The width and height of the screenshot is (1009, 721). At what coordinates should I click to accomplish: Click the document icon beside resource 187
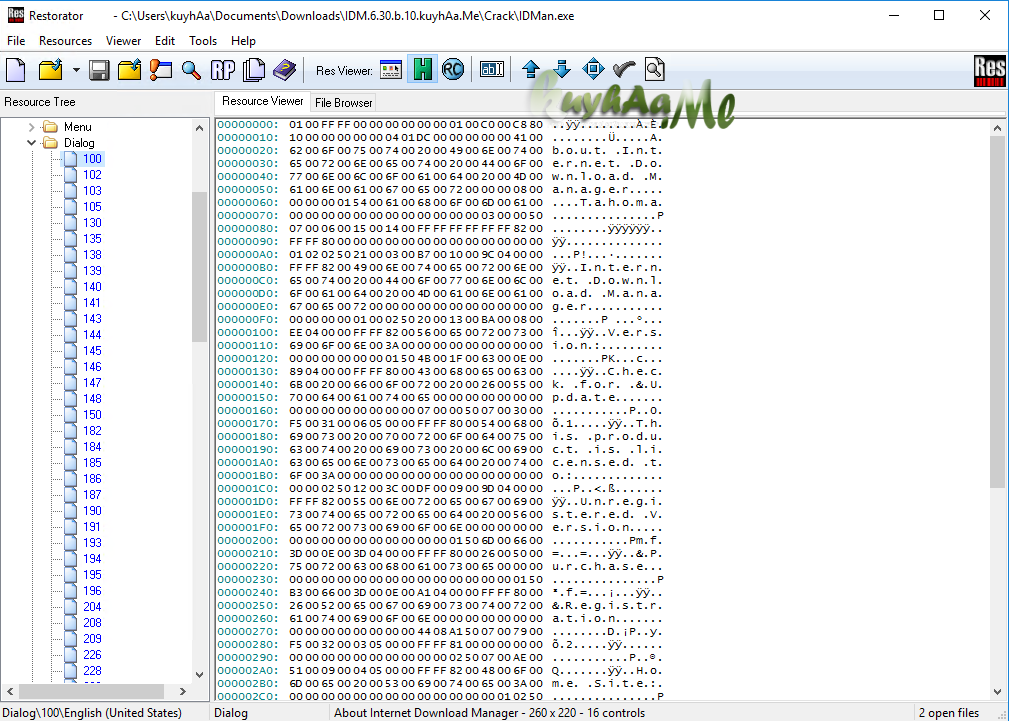coord(71,495)
